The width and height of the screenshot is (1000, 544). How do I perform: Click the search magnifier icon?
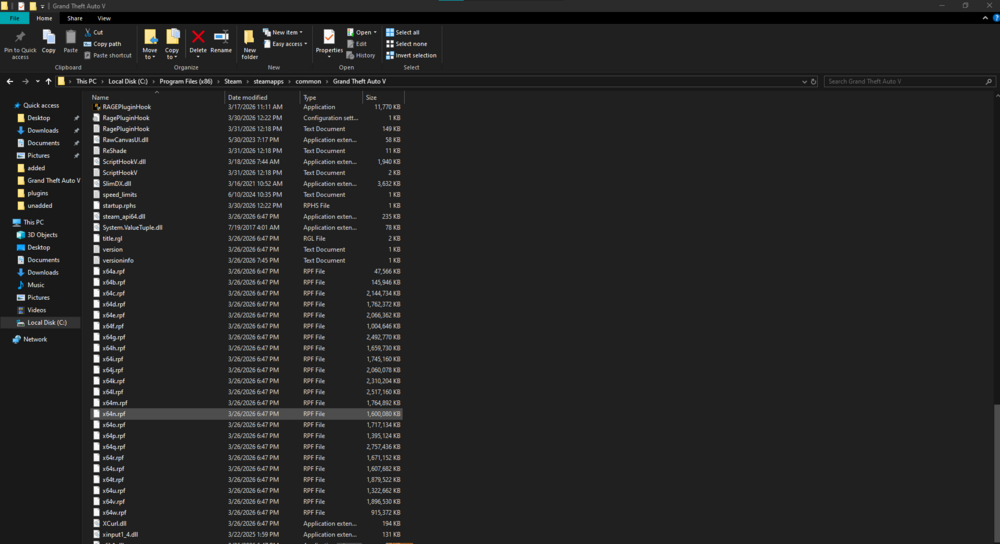tap(989, 82)
